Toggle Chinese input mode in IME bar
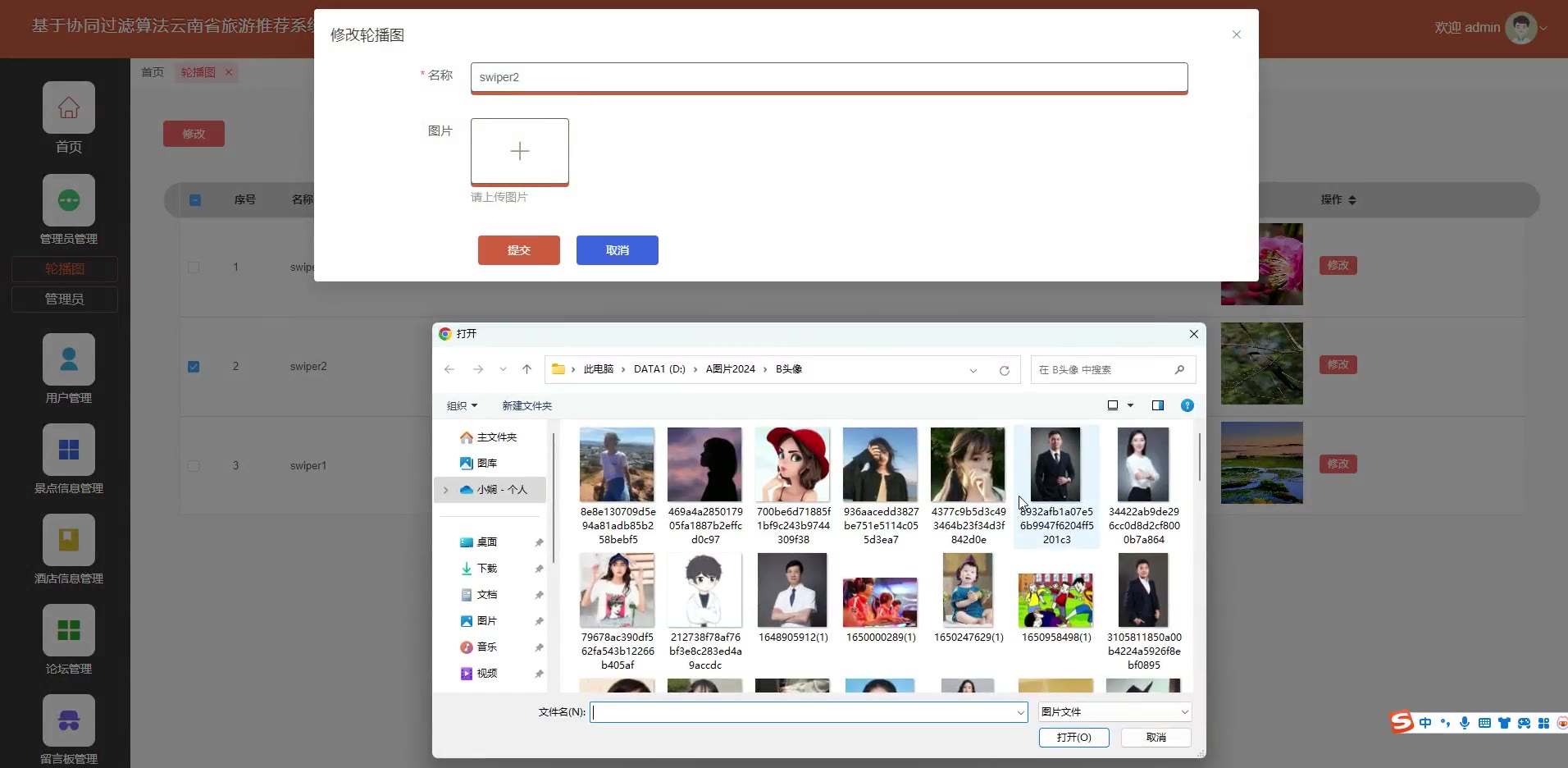 (1425, 723)
